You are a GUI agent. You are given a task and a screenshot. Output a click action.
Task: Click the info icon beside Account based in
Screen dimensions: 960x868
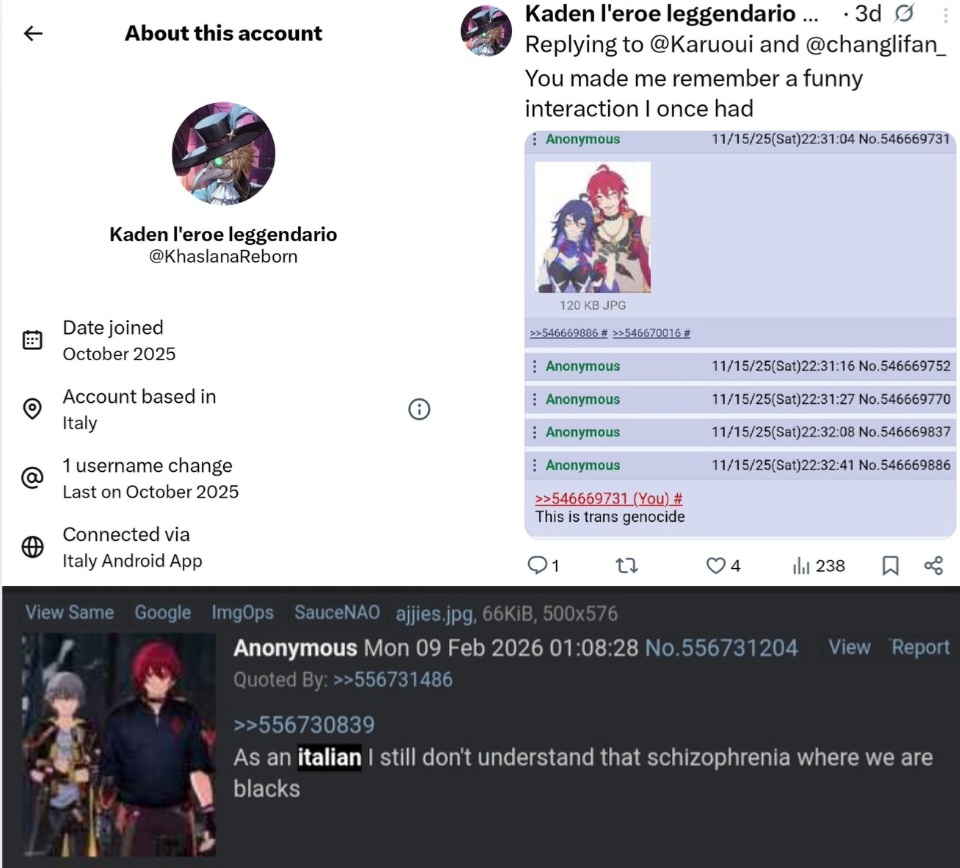419,409
